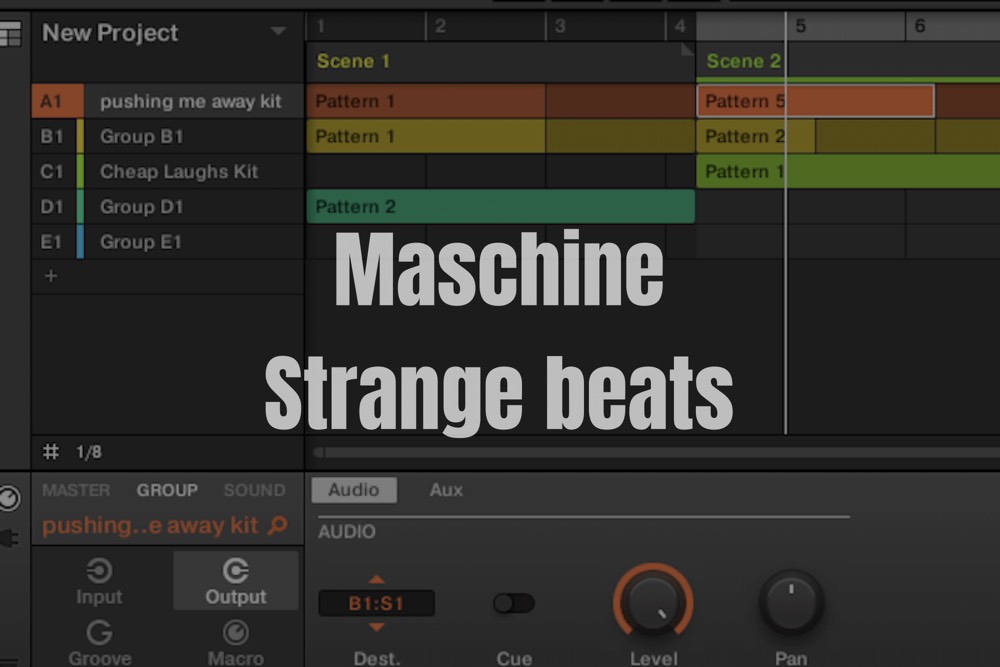Screen dimensions: 1000x667
Task: Toggle the Cue switch
Action: 513,603
